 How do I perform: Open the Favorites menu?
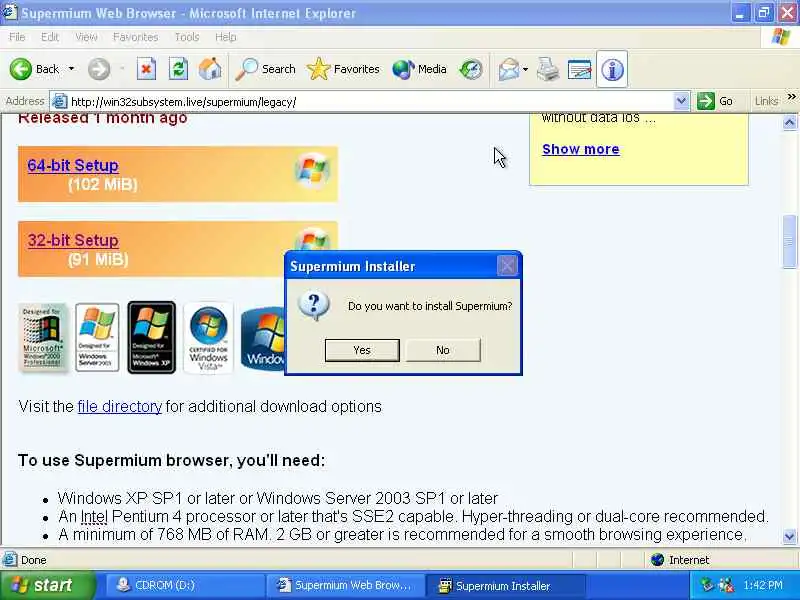point(135,37)
